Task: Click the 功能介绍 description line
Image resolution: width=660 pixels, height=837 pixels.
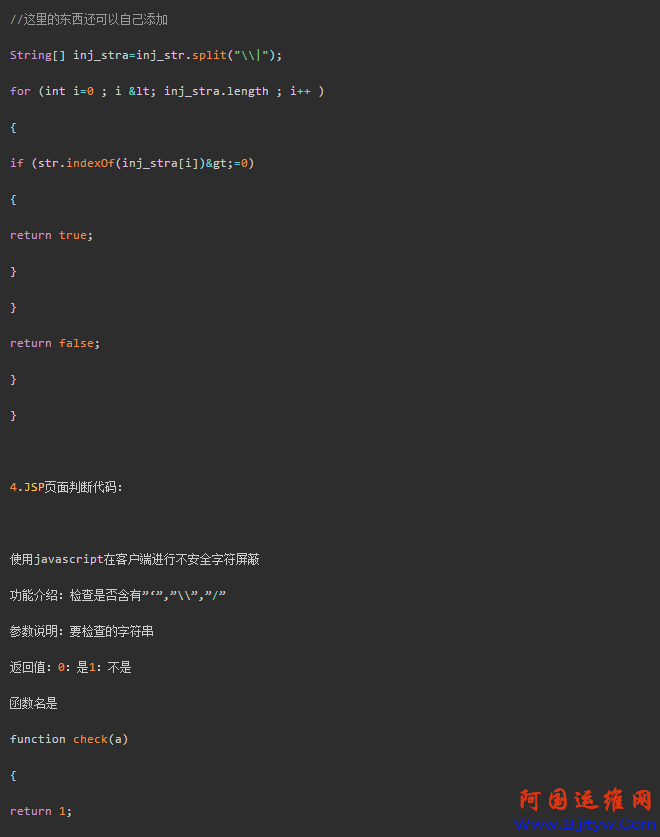Action: click(x=118, y=595)
